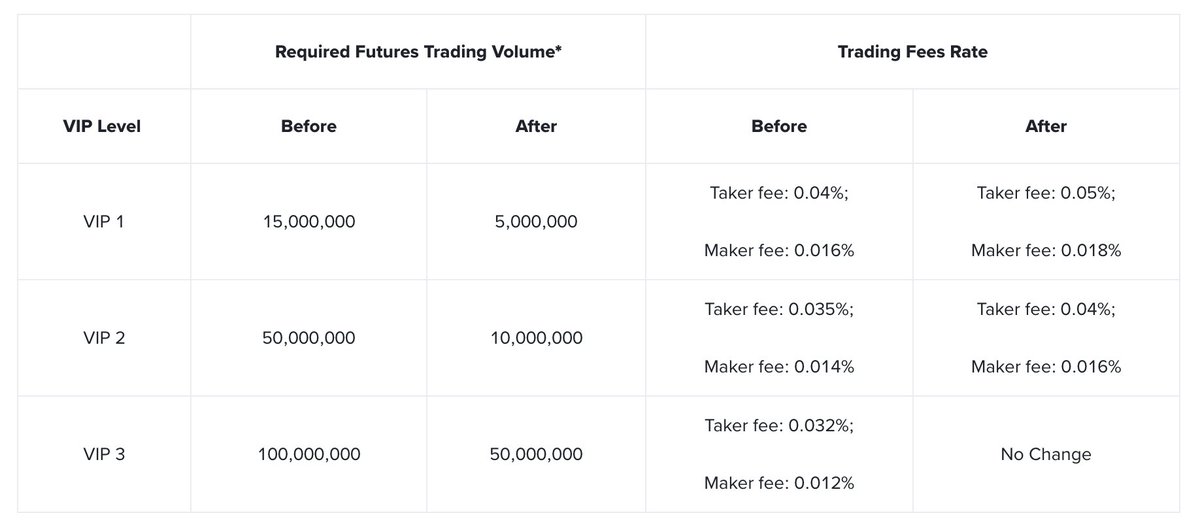Screen dimensions: 1200x528
Task: Click VIP 2 after-rate Maker fee: 0.016%
Action: (1045, 367)
